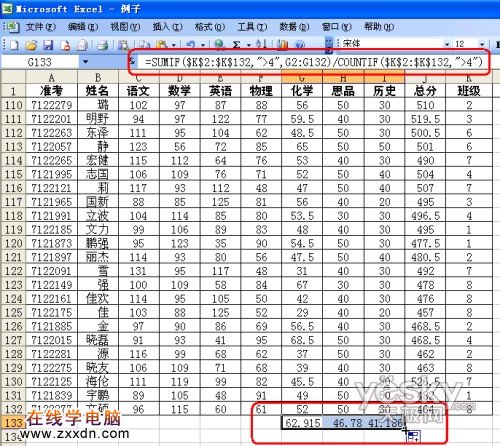Select name cell 志国

tap(98, 174)
